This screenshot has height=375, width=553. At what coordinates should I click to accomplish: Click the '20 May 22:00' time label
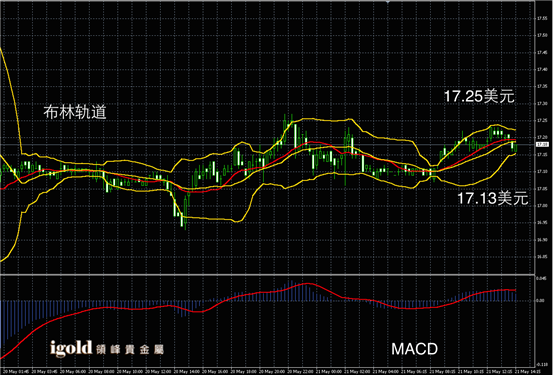(x=301, y=371)
